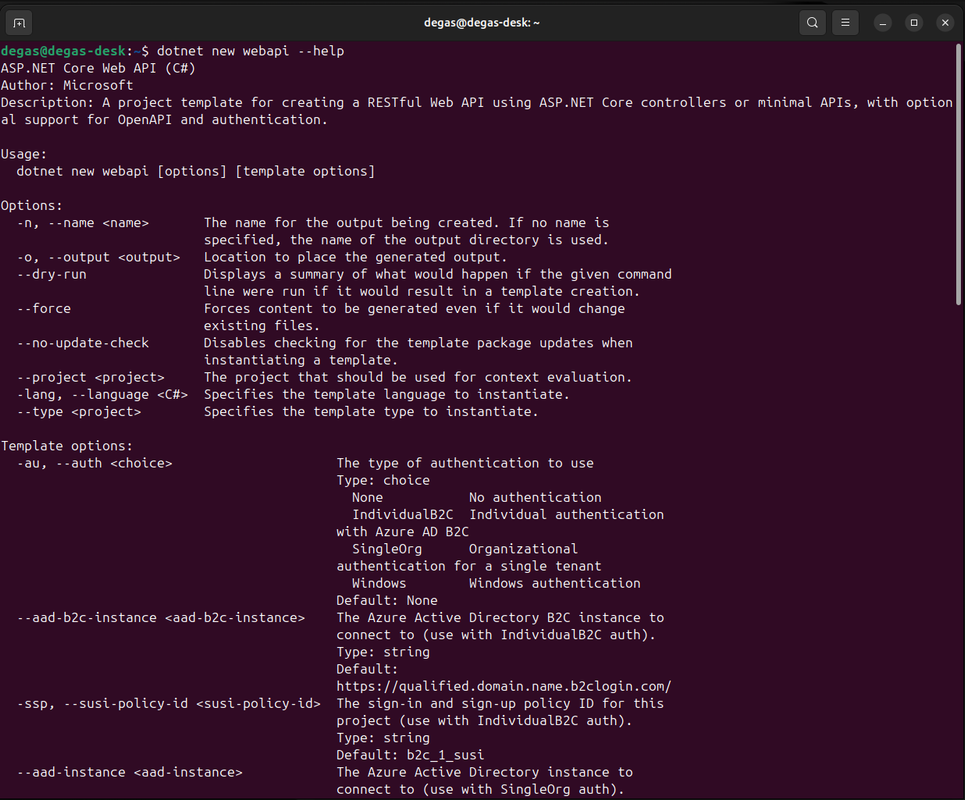Click the 'None' auth choice
Image resolution: width=965 pixels, height=800 pixels.
pyautogui.click(x=367, y=497)
